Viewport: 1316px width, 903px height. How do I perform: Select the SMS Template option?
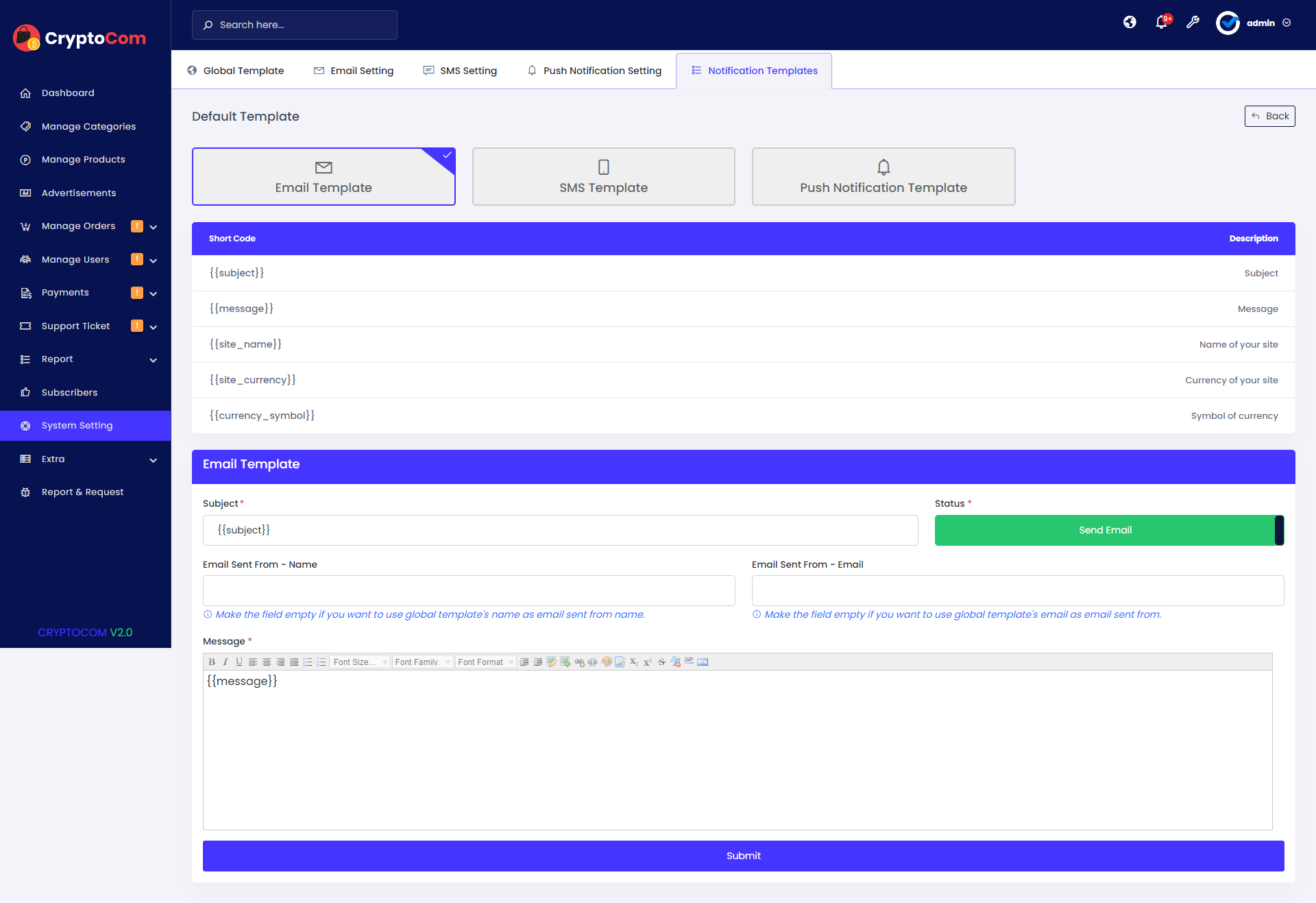[603, 176]
